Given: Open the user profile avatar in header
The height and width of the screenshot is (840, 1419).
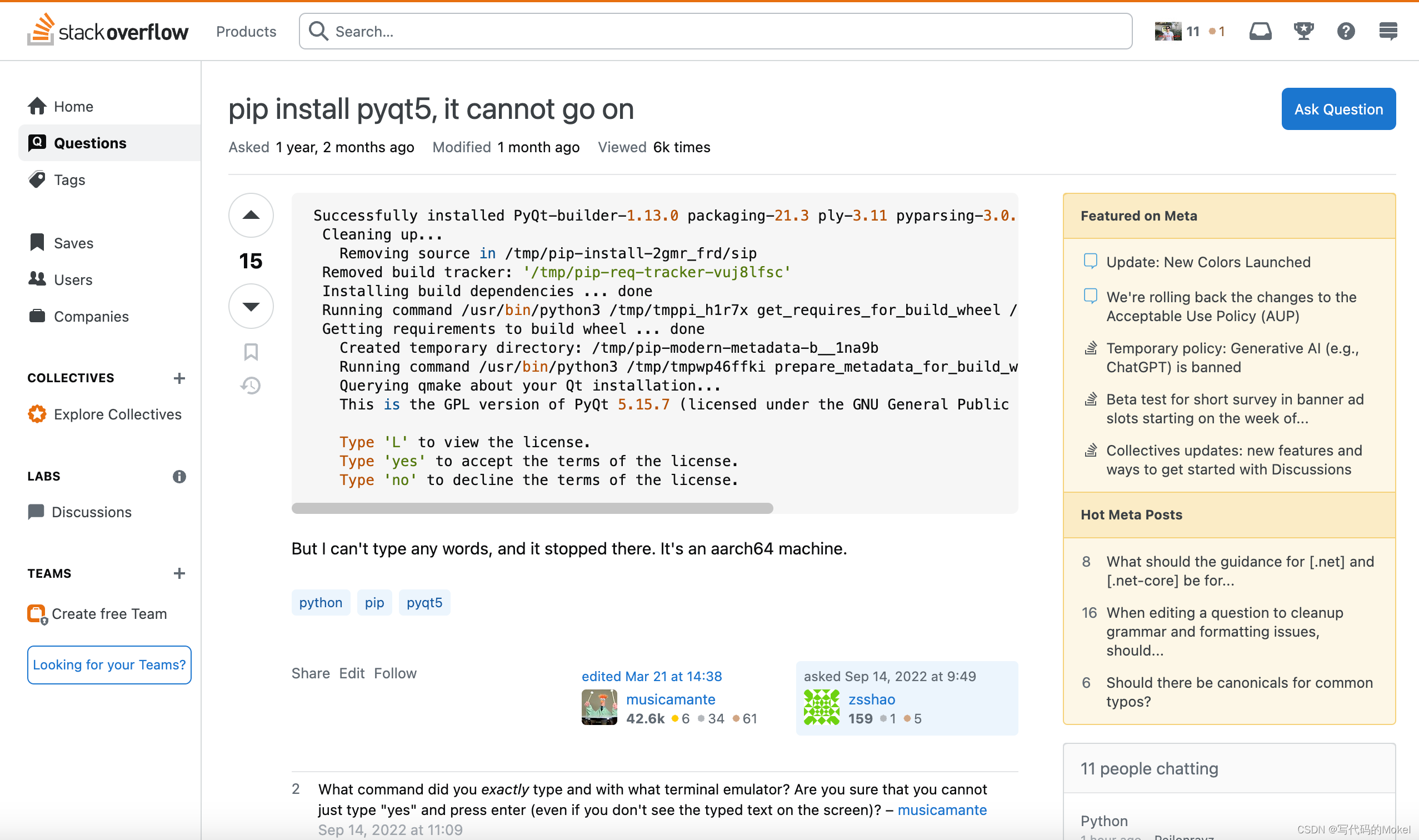Looking at the screenshot, I should pos(1167,31).
